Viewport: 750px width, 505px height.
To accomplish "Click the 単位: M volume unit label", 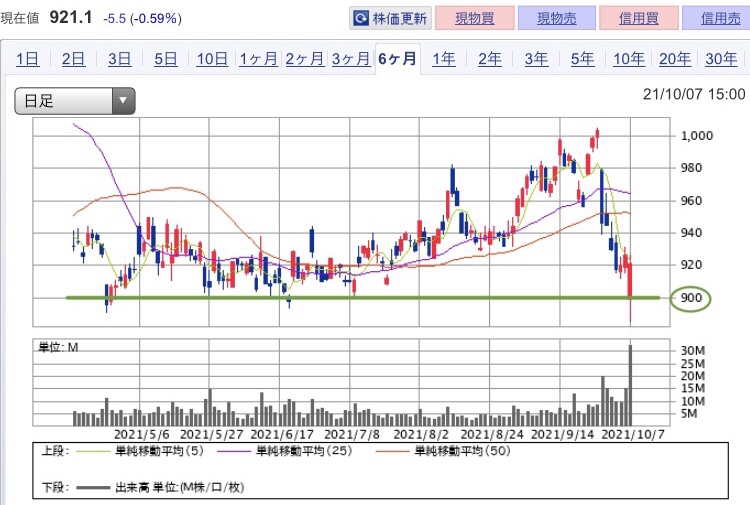I will click(x=58, y=348).
